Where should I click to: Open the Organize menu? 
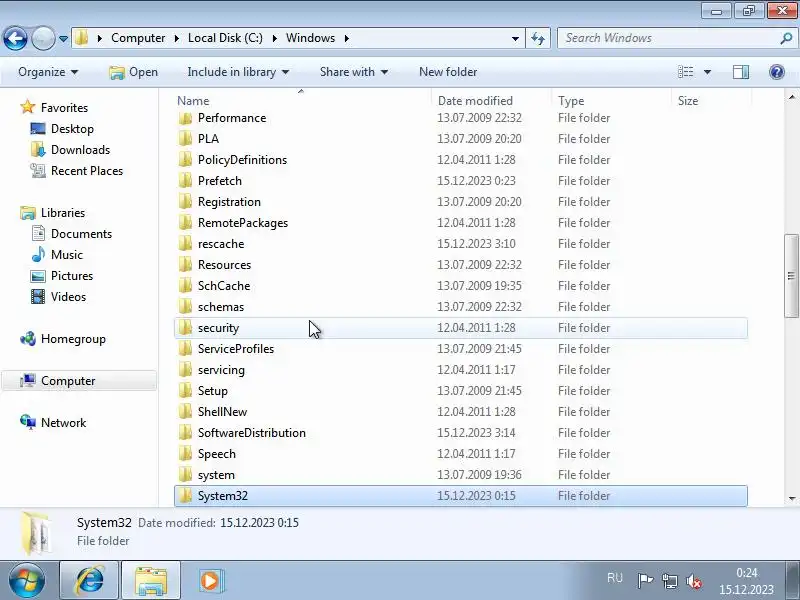click(x=48, y=72)
